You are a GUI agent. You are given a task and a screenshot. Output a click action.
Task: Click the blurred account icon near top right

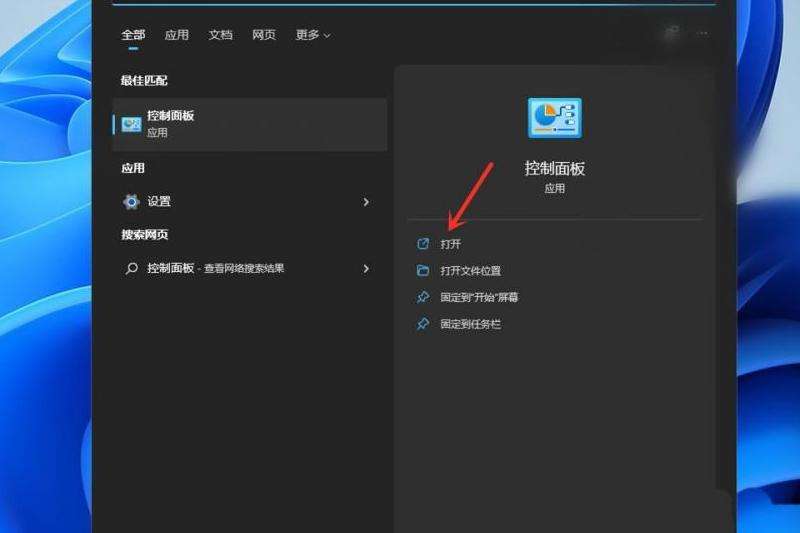(672, 33)
